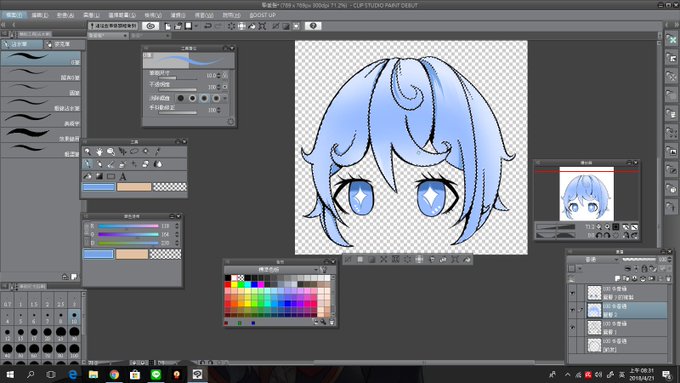Select the Gradient tool
This screenshot has height=383, width=680.
99,176
